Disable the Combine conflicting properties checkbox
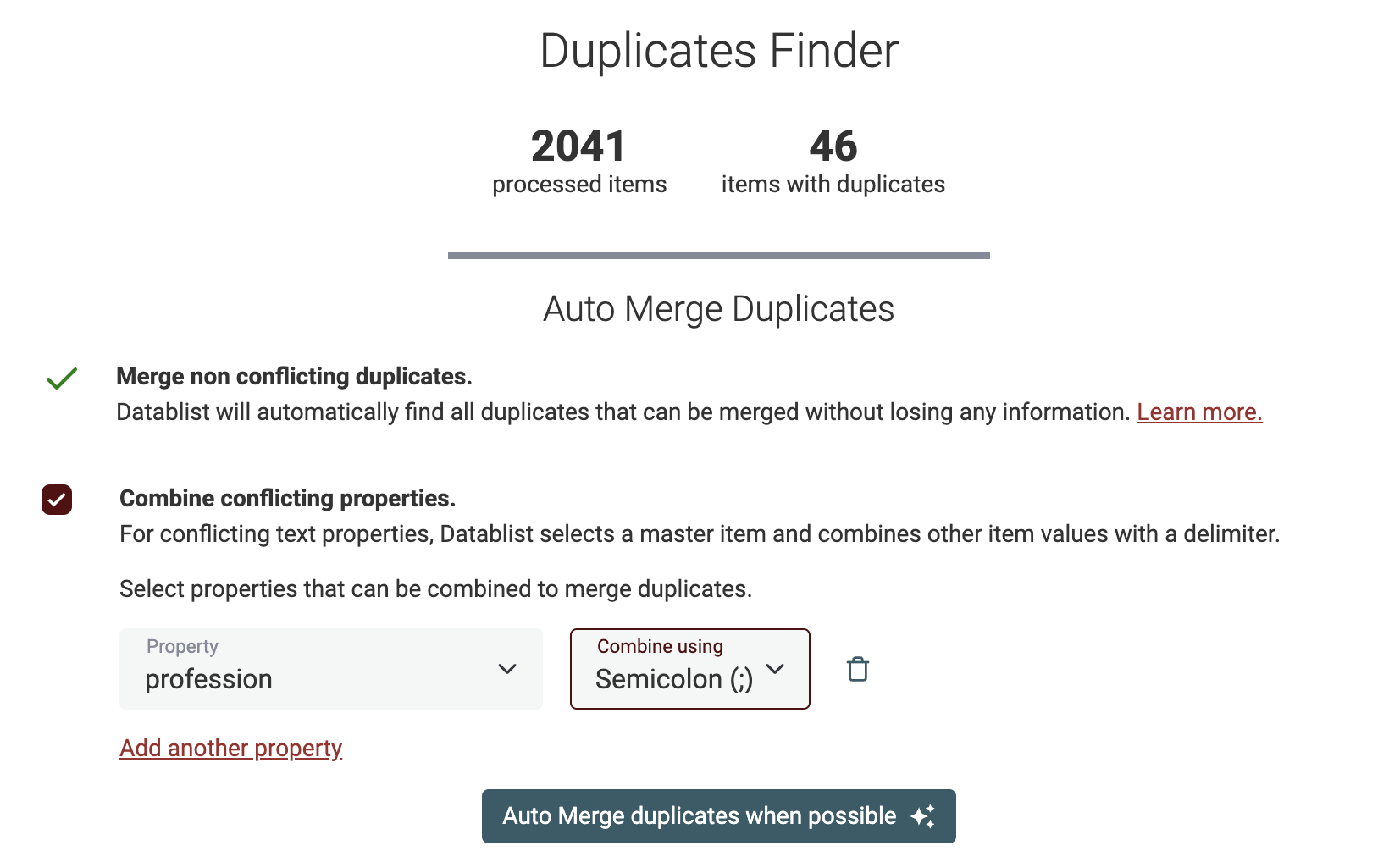Viewport: 1400px width, 862px height. (x=56, y=500)
